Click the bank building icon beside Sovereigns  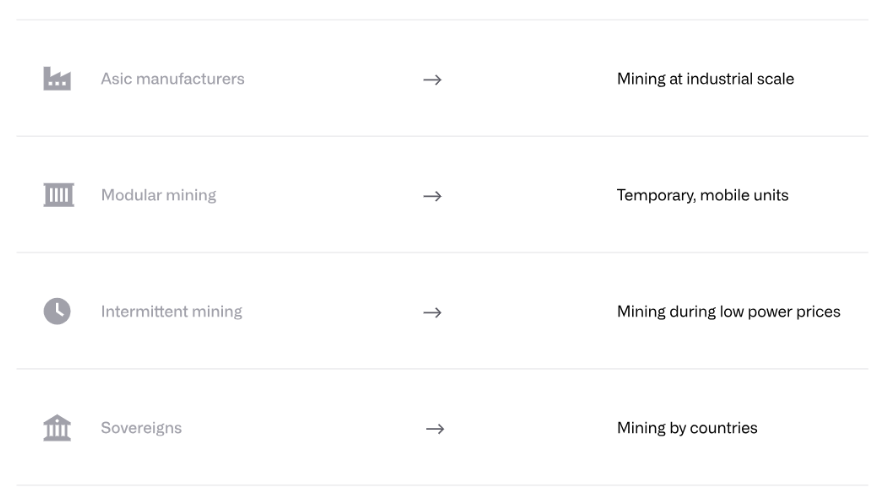[57, 428]
